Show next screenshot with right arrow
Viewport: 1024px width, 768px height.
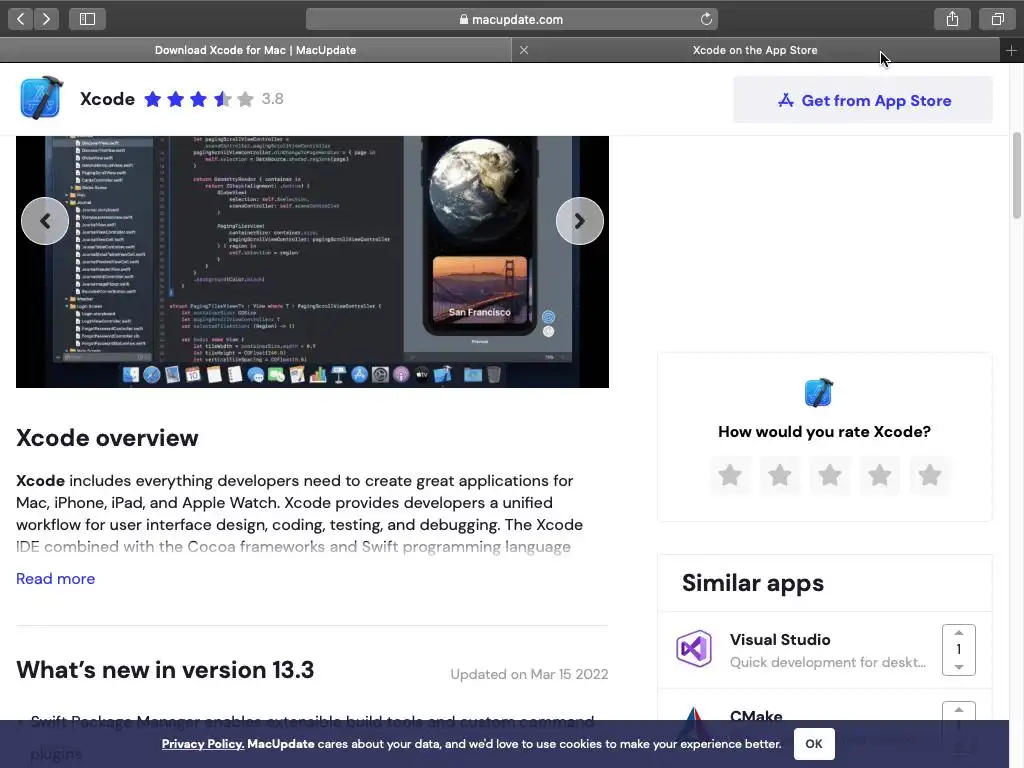pyautogui.click(x=579, y=221)
